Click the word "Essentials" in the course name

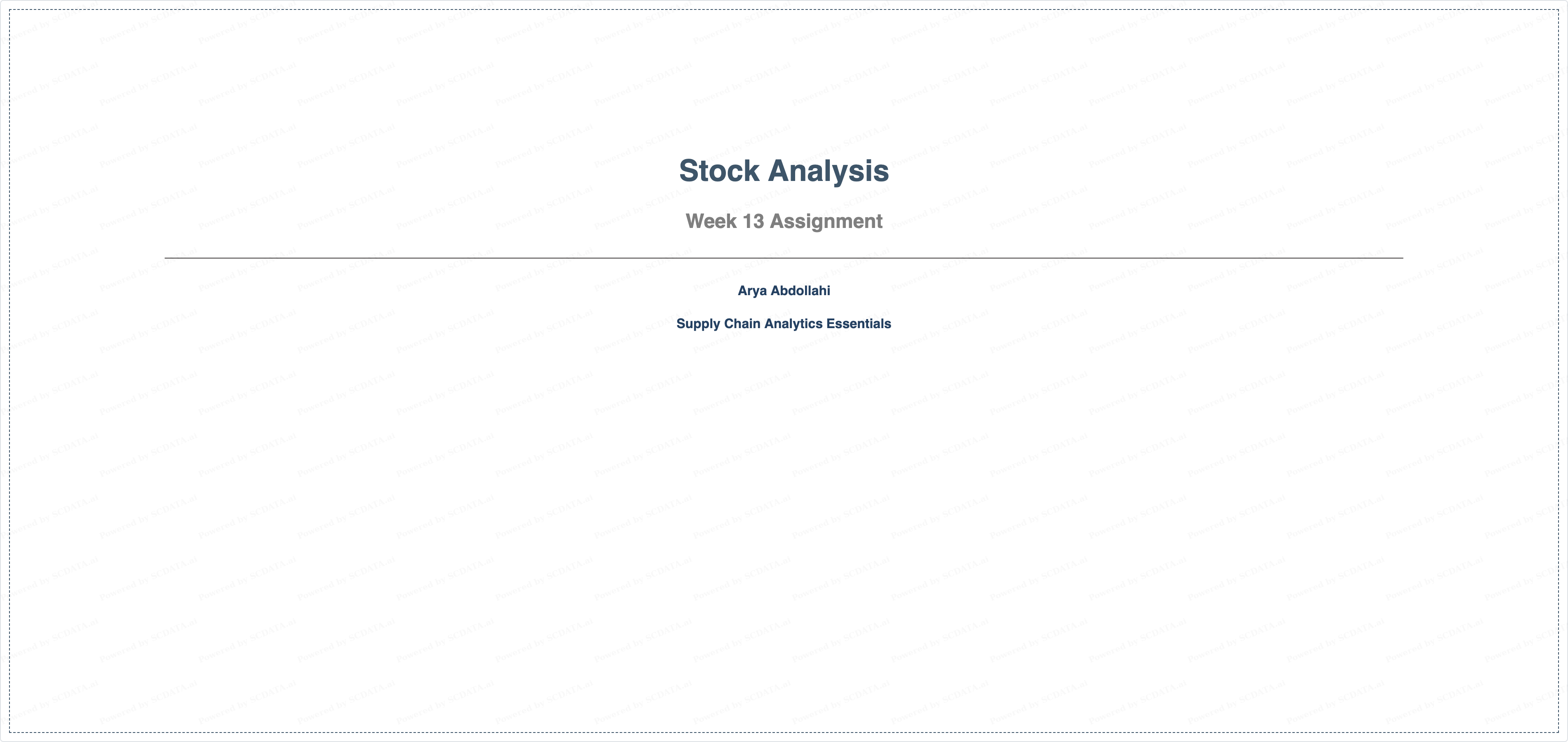pos(859,323)
